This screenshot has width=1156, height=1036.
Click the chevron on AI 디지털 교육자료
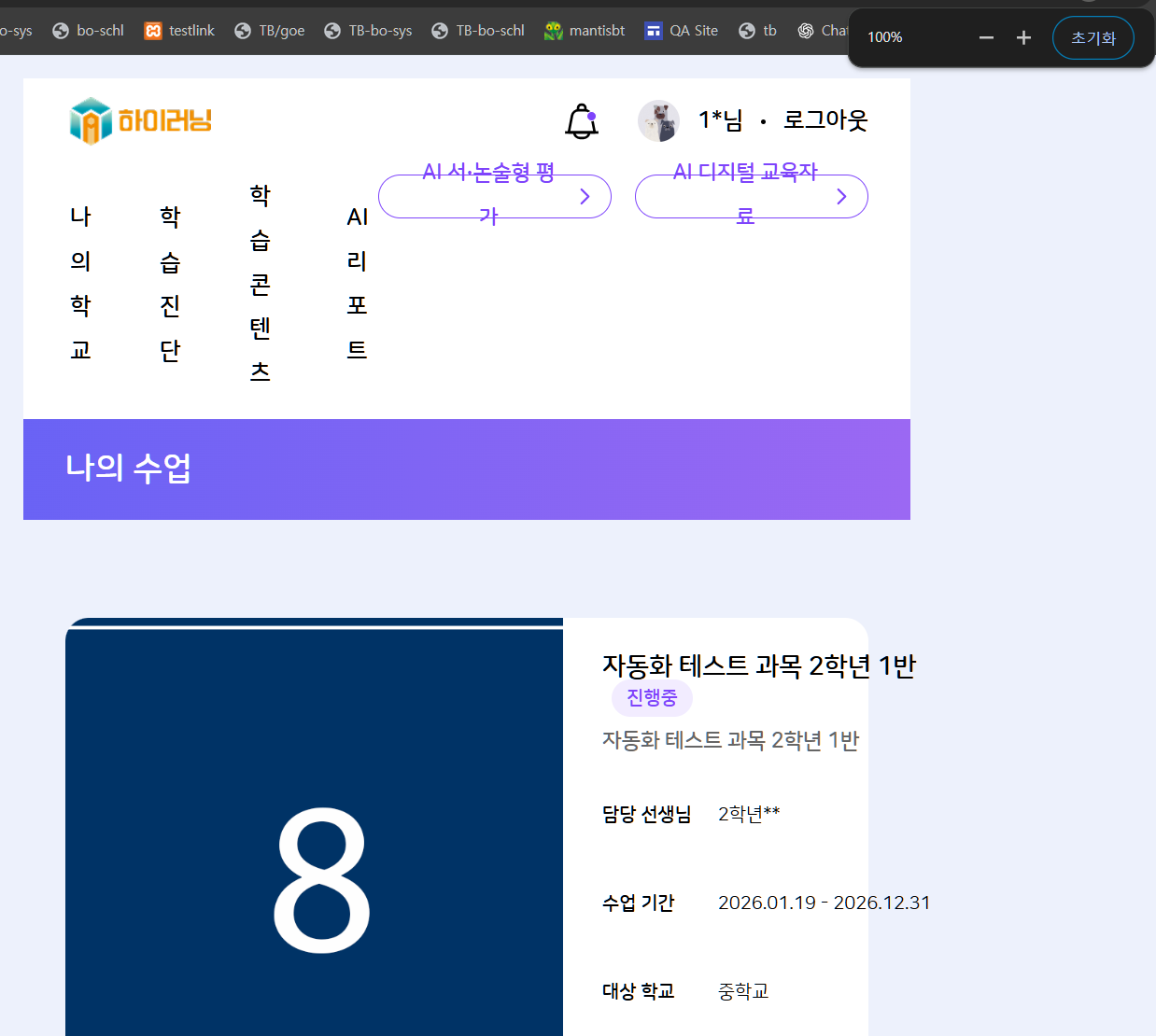tap(841, 196)
